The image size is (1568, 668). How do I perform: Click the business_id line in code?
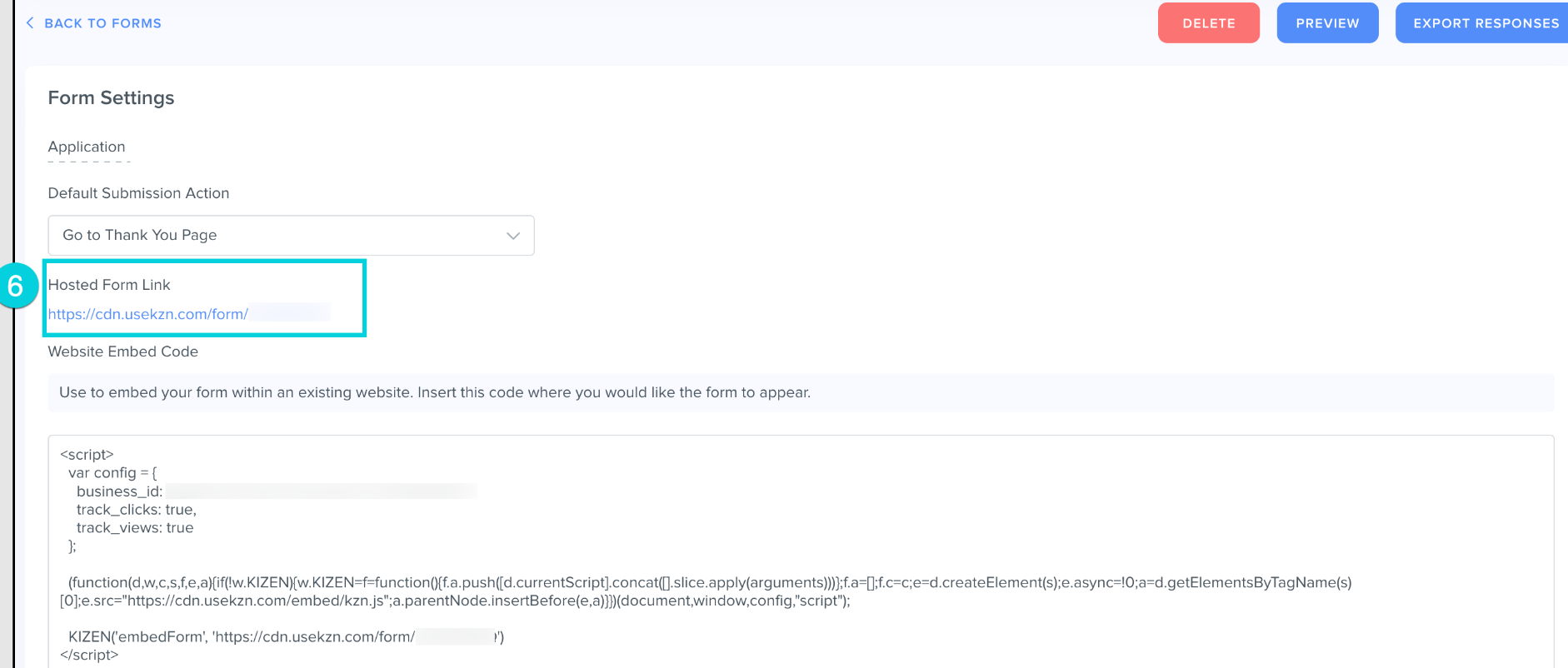pos(277,491)
